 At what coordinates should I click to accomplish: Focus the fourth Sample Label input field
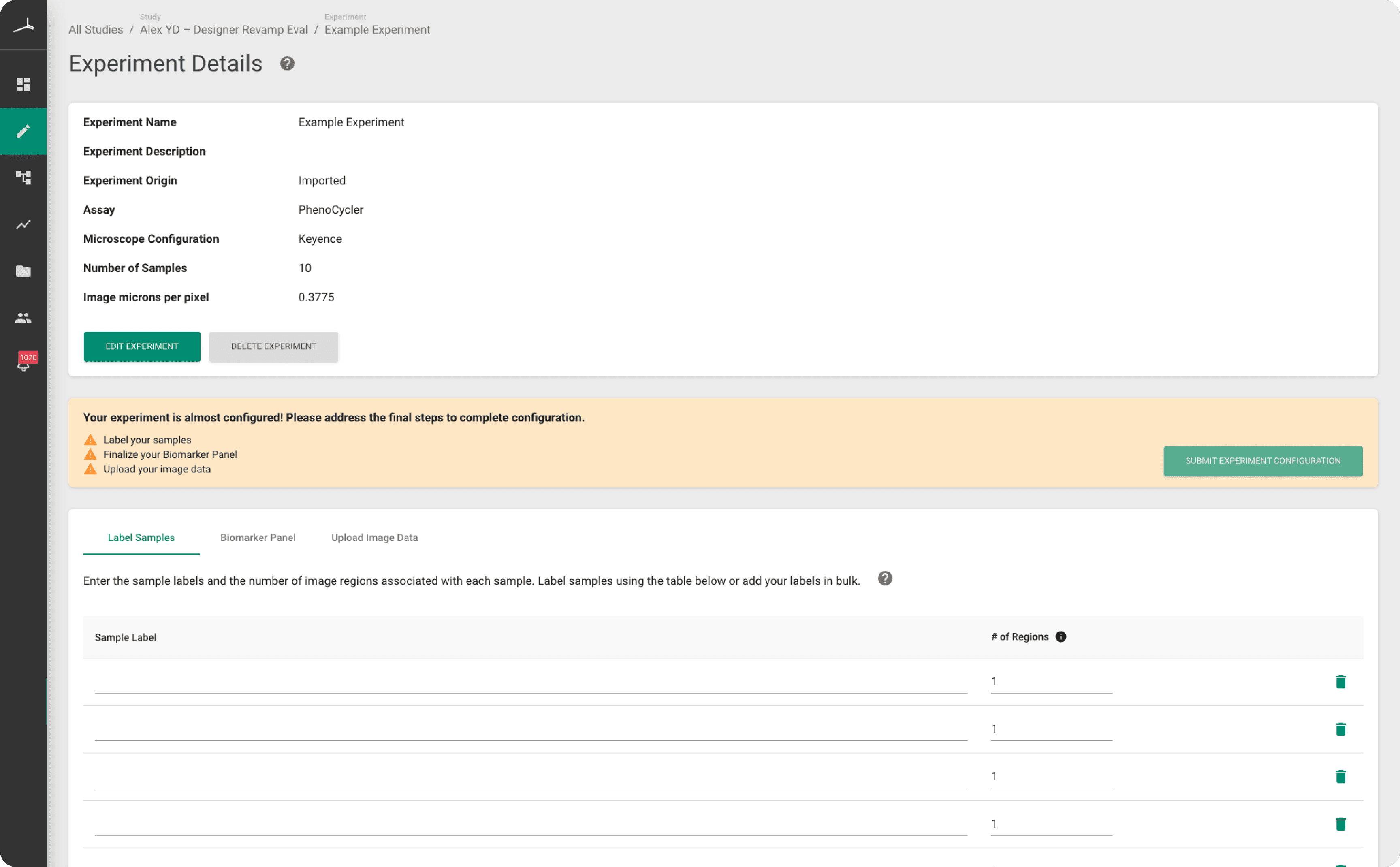coord(531,824)
